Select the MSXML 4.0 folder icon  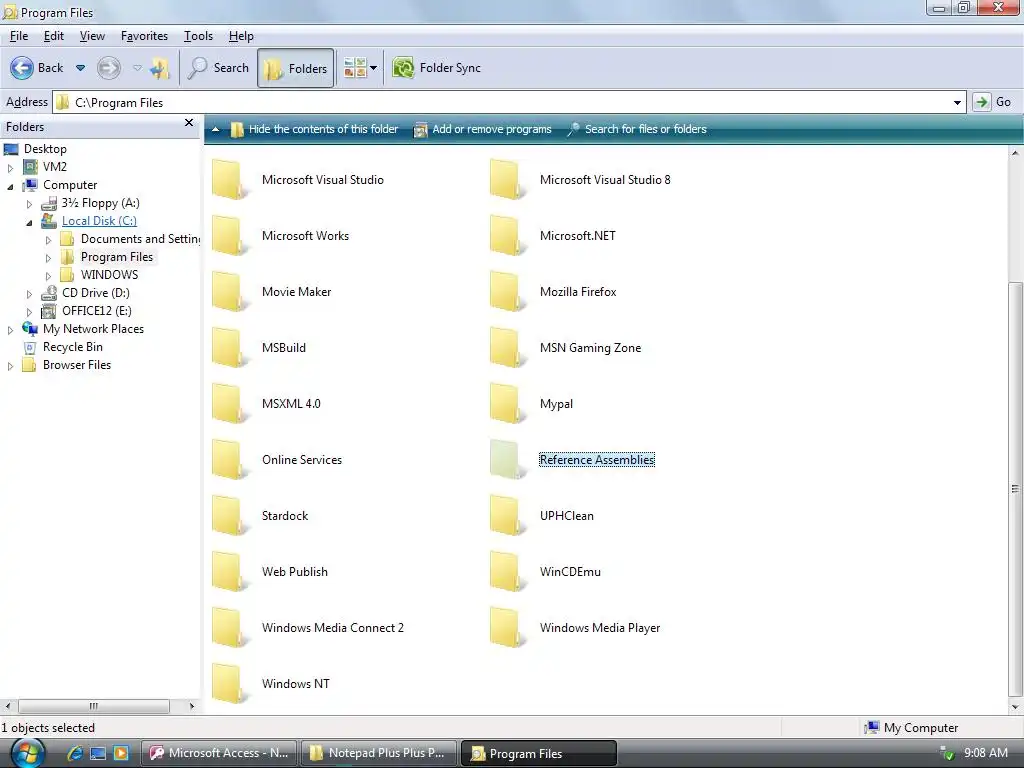coord(229,404)
